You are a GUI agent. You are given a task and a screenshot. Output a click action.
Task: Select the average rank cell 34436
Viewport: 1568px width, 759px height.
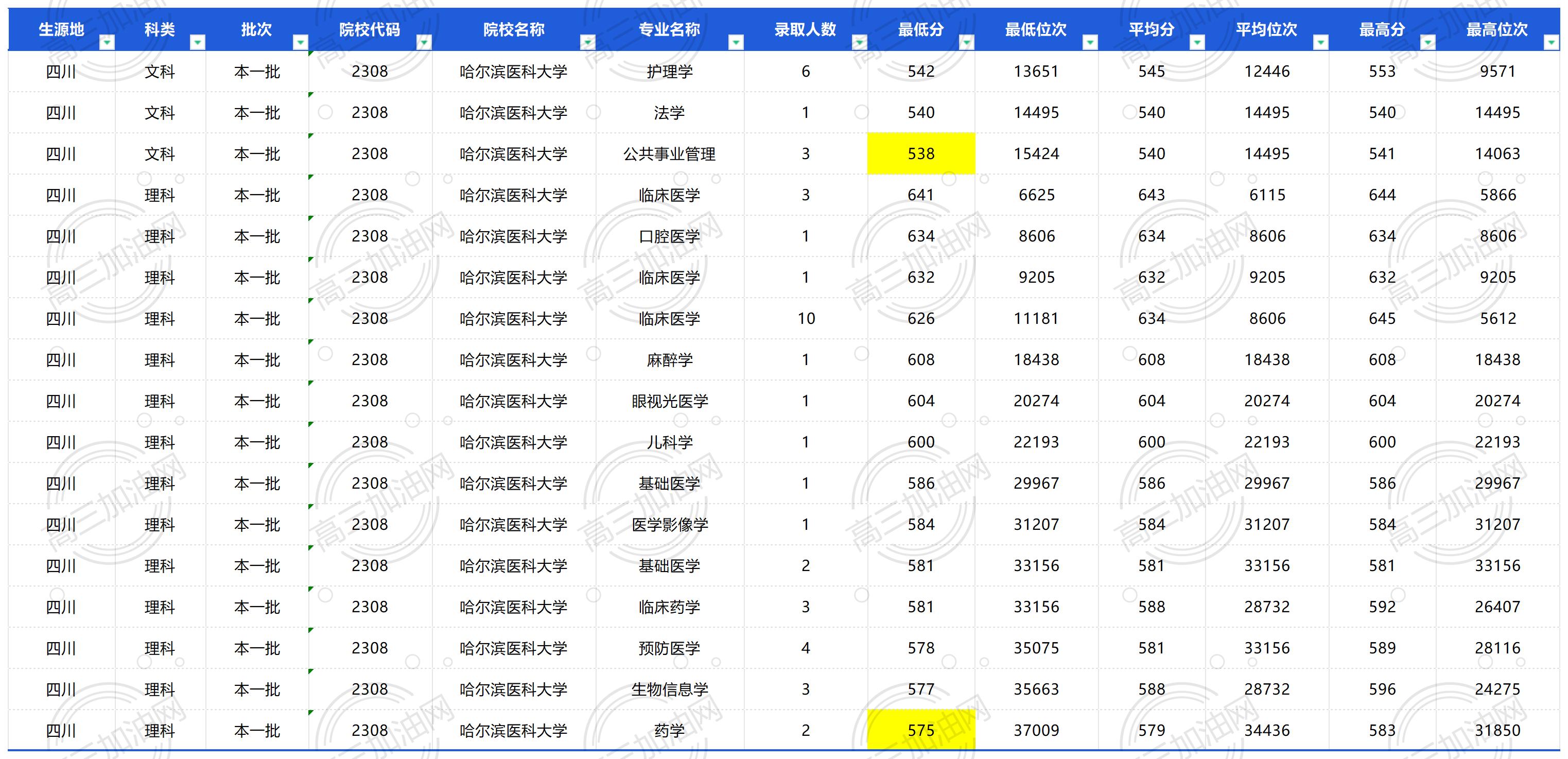tap(1267, 730)
